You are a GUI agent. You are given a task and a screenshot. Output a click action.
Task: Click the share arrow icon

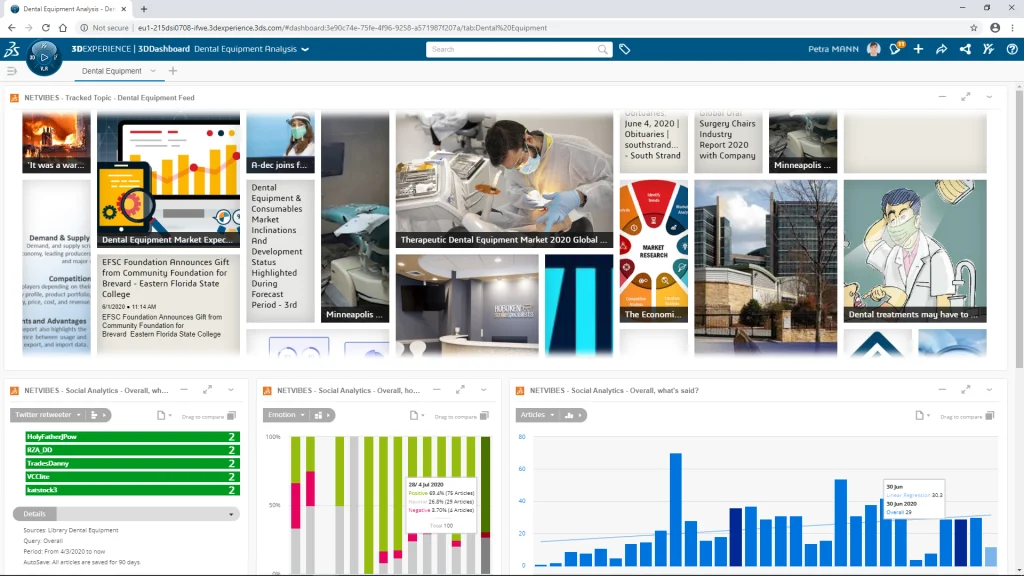(941, 49)
